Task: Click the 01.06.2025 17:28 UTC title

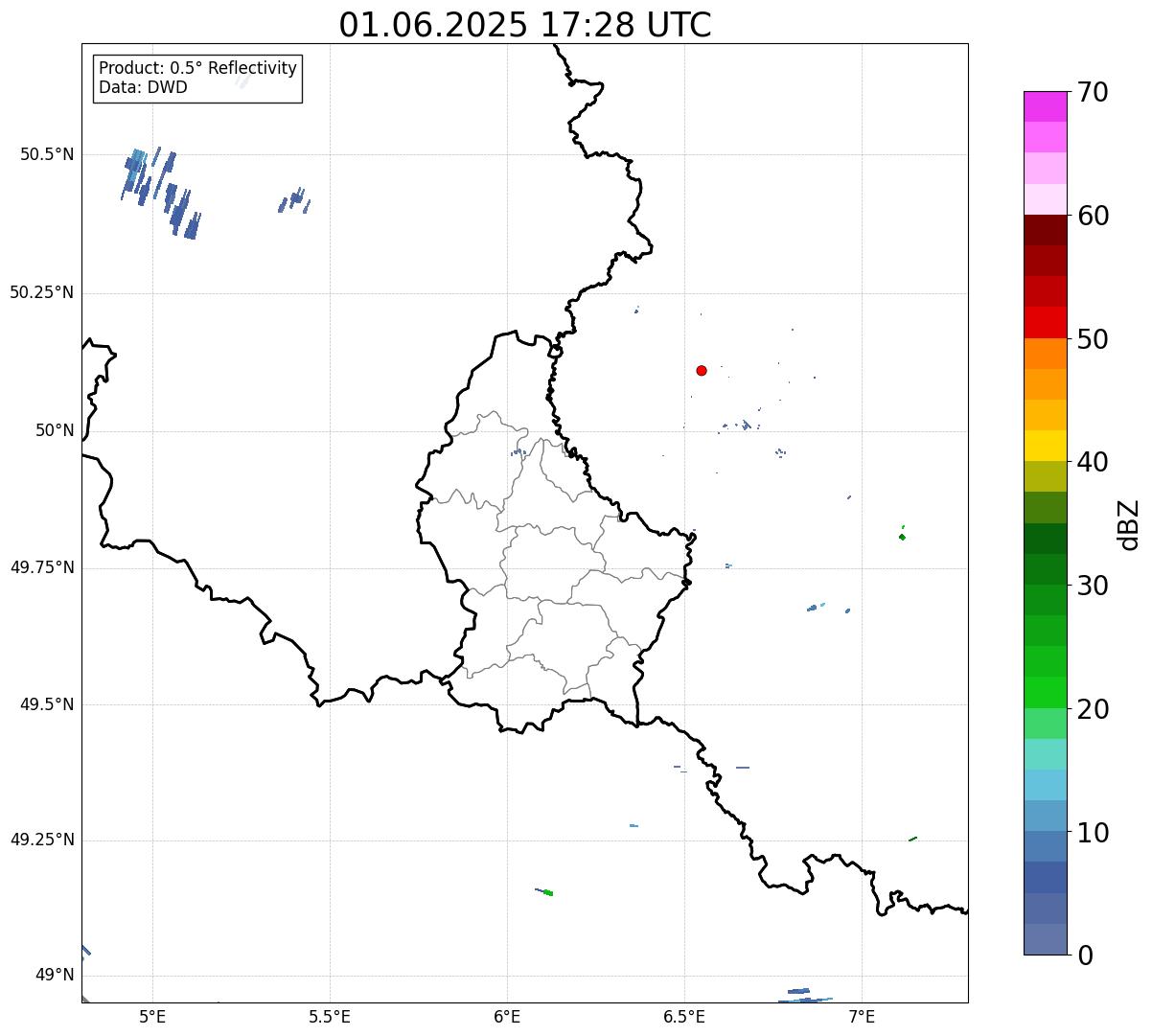Action: (525, 25)
